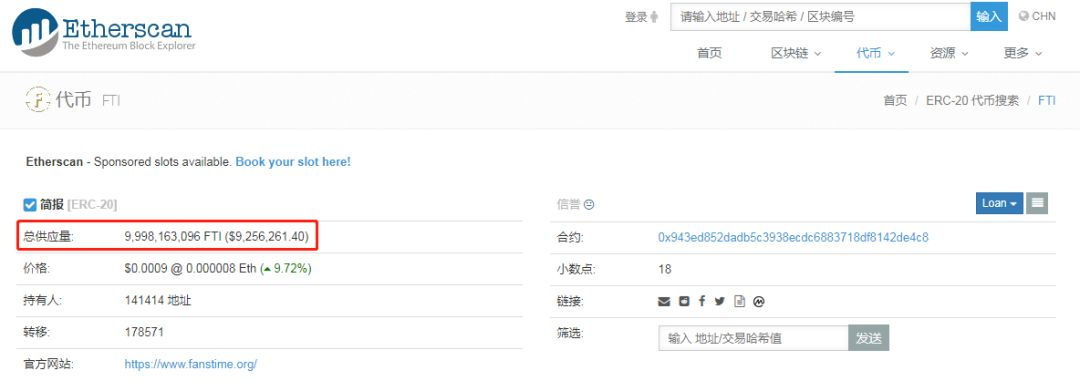This screenshot has height=381, width=1080.
Task: Open the Facebook link icon
Action: 702,301
